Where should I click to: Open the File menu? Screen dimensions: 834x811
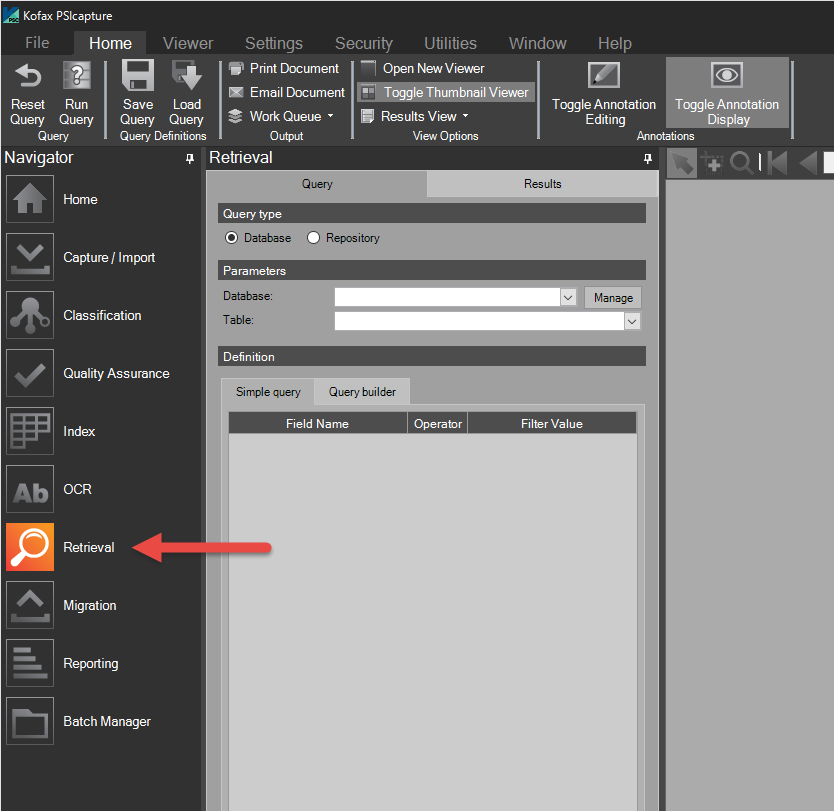[x=37, y=43]
